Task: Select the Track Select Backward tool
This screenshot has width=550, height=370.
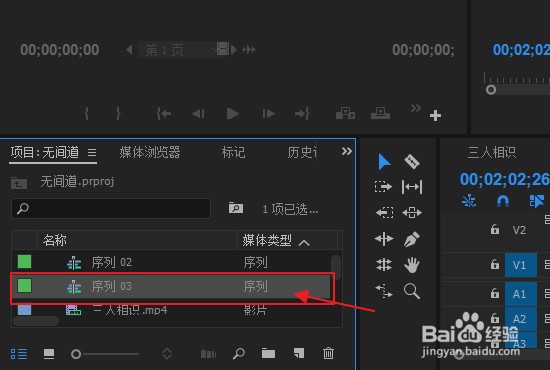Action: pos(384,213)
